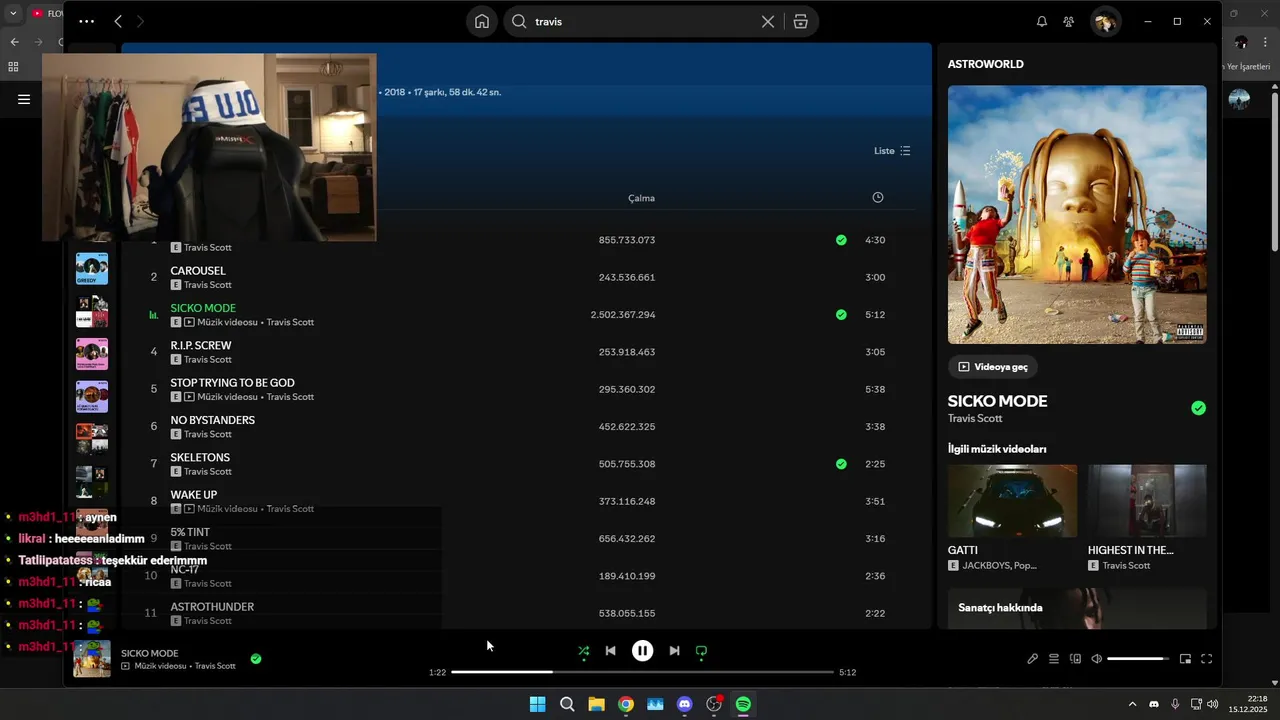Click the Spotify taskbar icon

point(743,704)
